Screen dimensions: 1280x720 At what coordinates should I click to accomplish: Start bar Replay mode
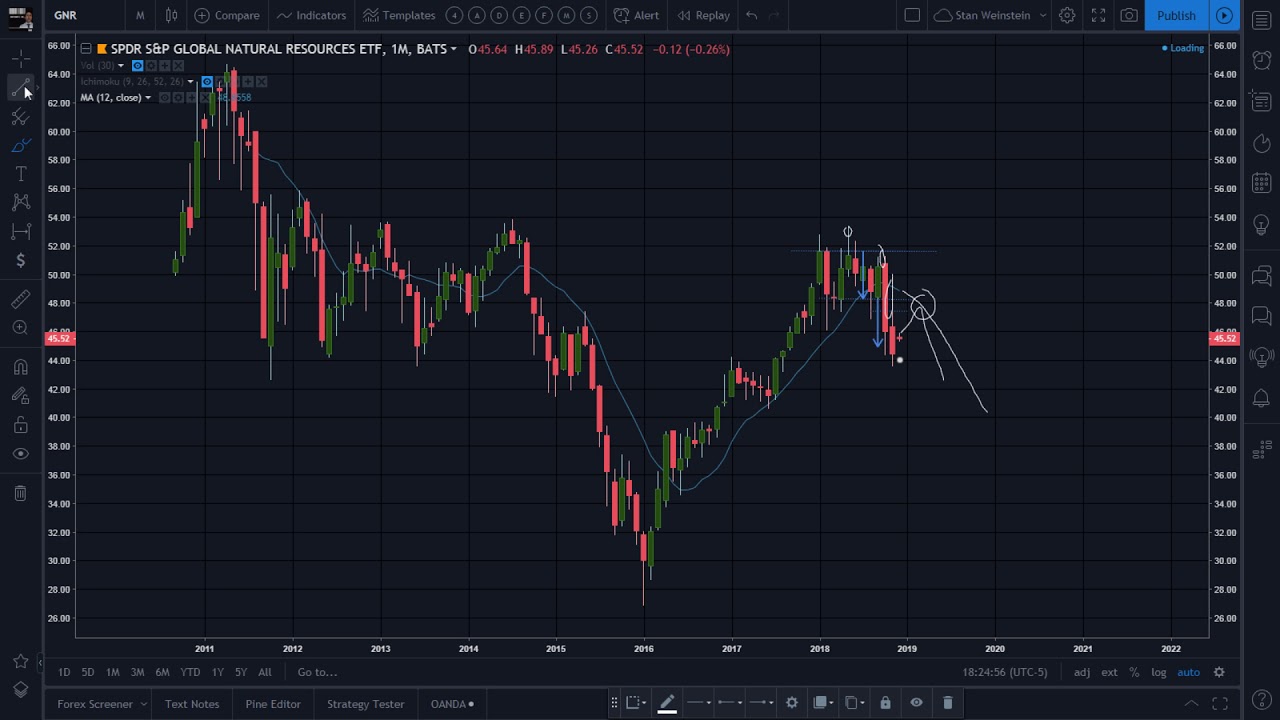coord(703,15)
